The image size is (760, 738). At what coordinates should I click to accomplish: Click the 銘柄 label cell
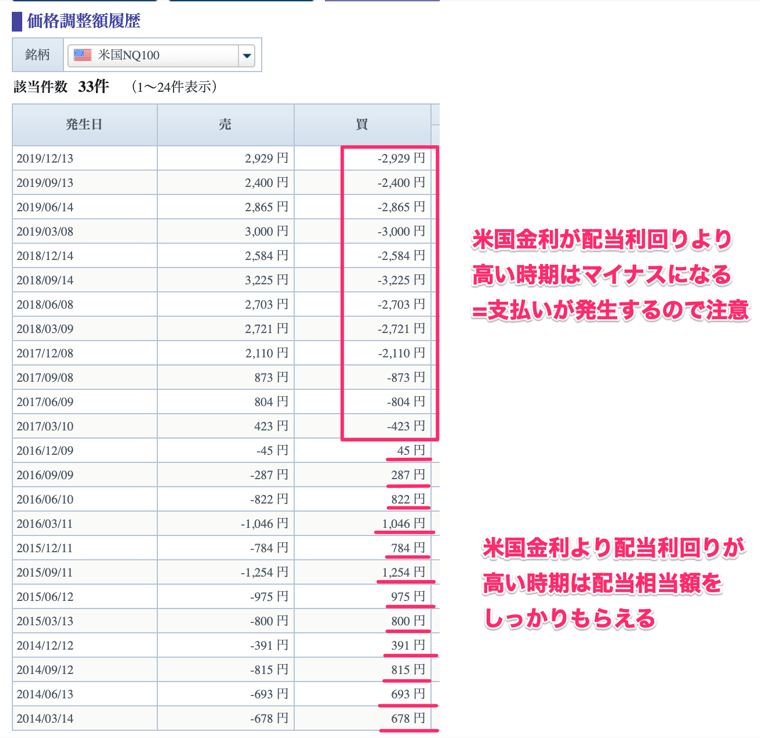[38, 55]
